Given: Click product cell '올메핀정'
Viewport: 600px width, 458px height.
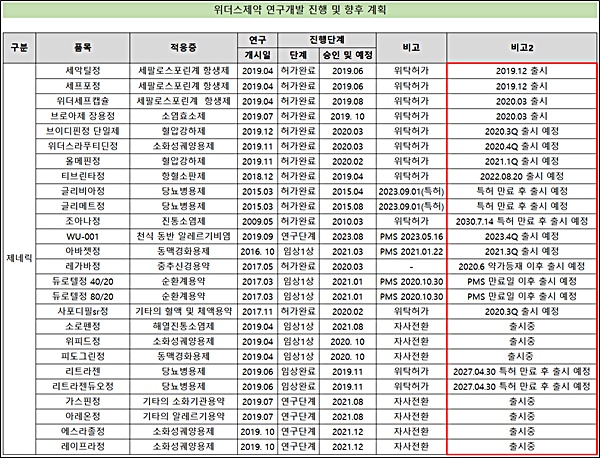Looking at the screenshot, I should tap(83, 161).
